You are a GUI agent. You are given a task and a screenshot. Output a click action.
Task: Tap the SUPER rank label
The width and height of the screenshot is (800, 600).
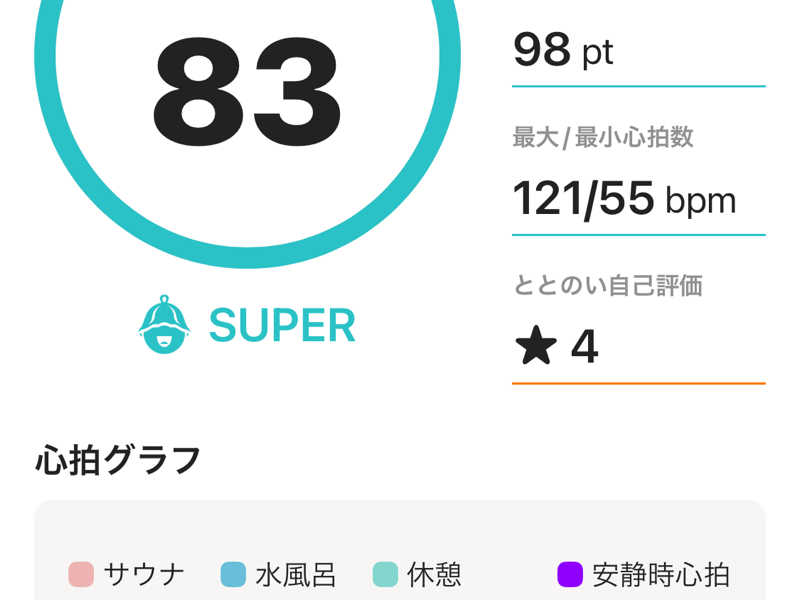[282, 325]
